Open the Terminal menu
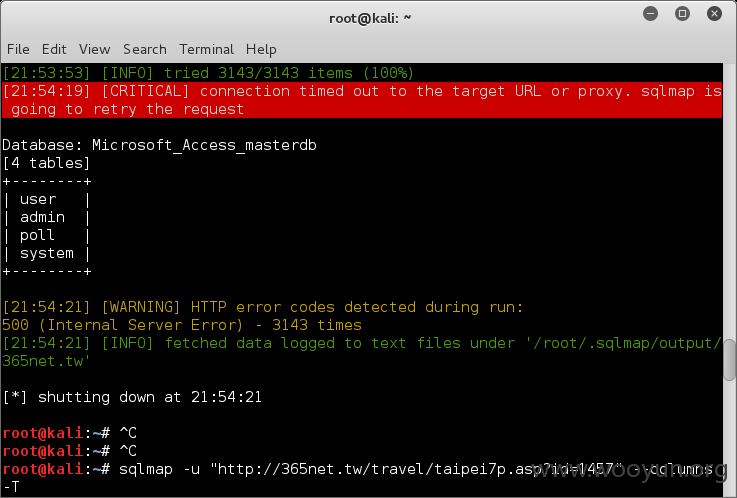The height and width of the screenshot is (498, 737). (206, 49)
